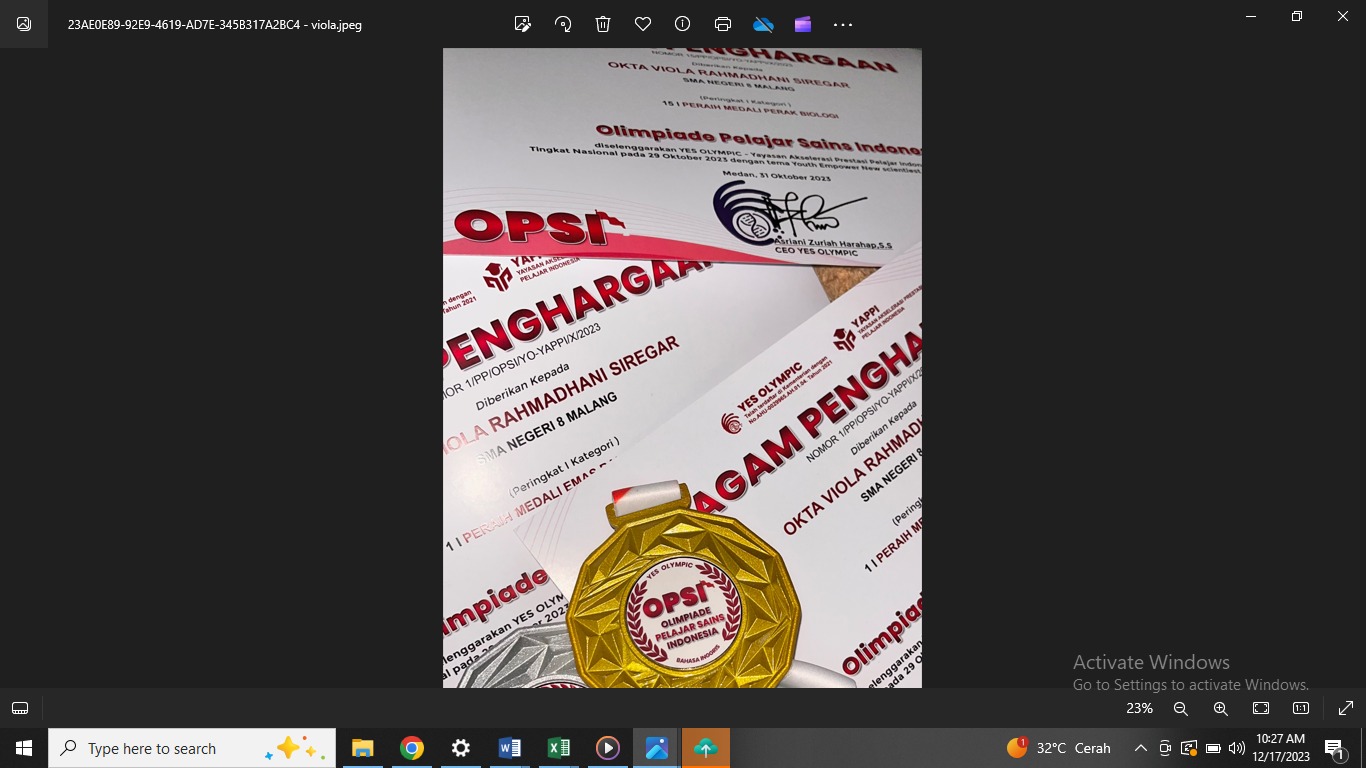Open Settings gear in taskbar
Screen dimensions: 1366x768
460,748
